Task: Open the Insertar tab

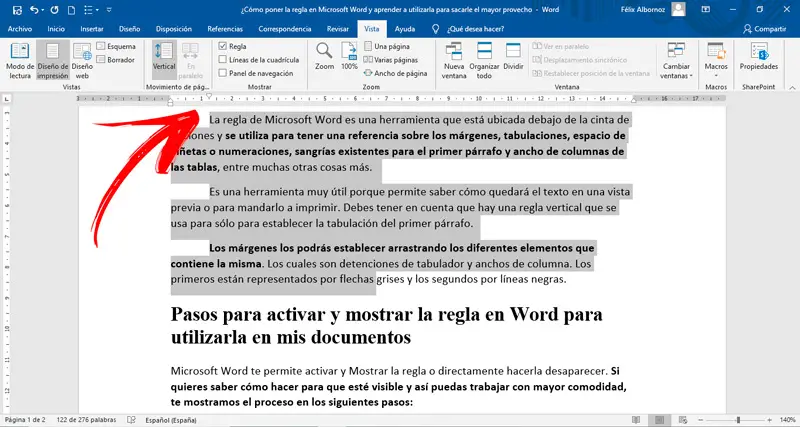Action: click(92, 29)
